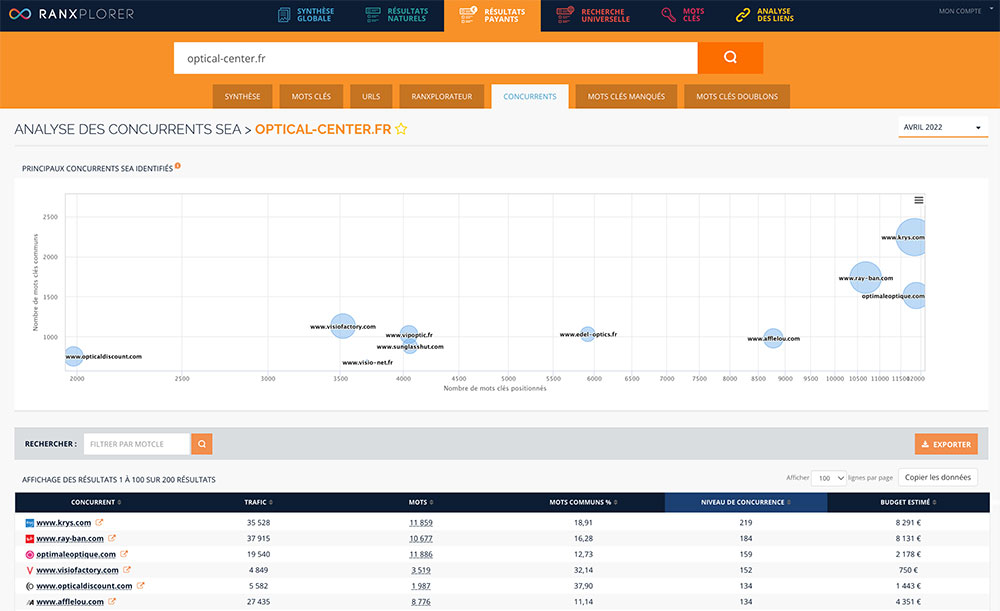This screenshot has height=611, width=1000.
Task: Sort by the Trafic column
Action: coord(258,503)
